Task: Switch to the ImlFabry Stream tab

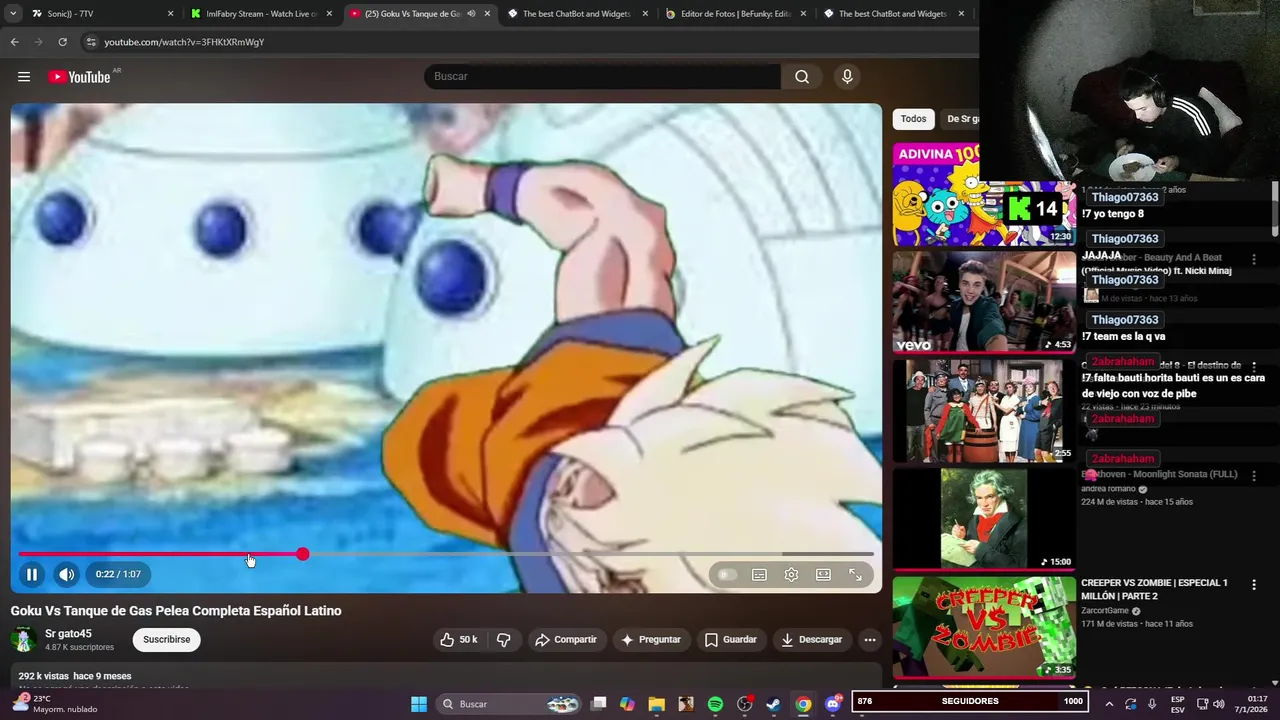Action: pyautogui.click(x=260, y=14)
